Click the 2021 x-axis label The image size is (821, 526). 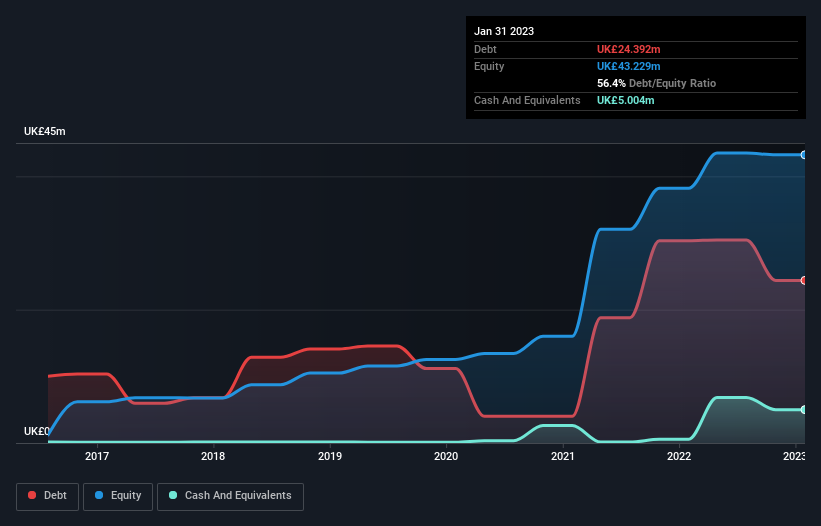(563, 456)
